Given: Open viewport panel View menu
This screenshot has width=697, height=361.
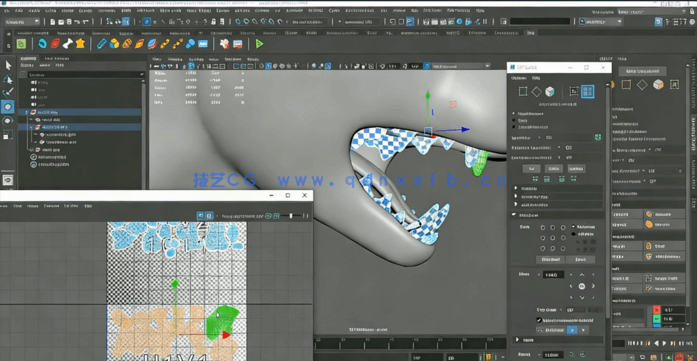Looking at the screenshot, I should click(157, 59).
